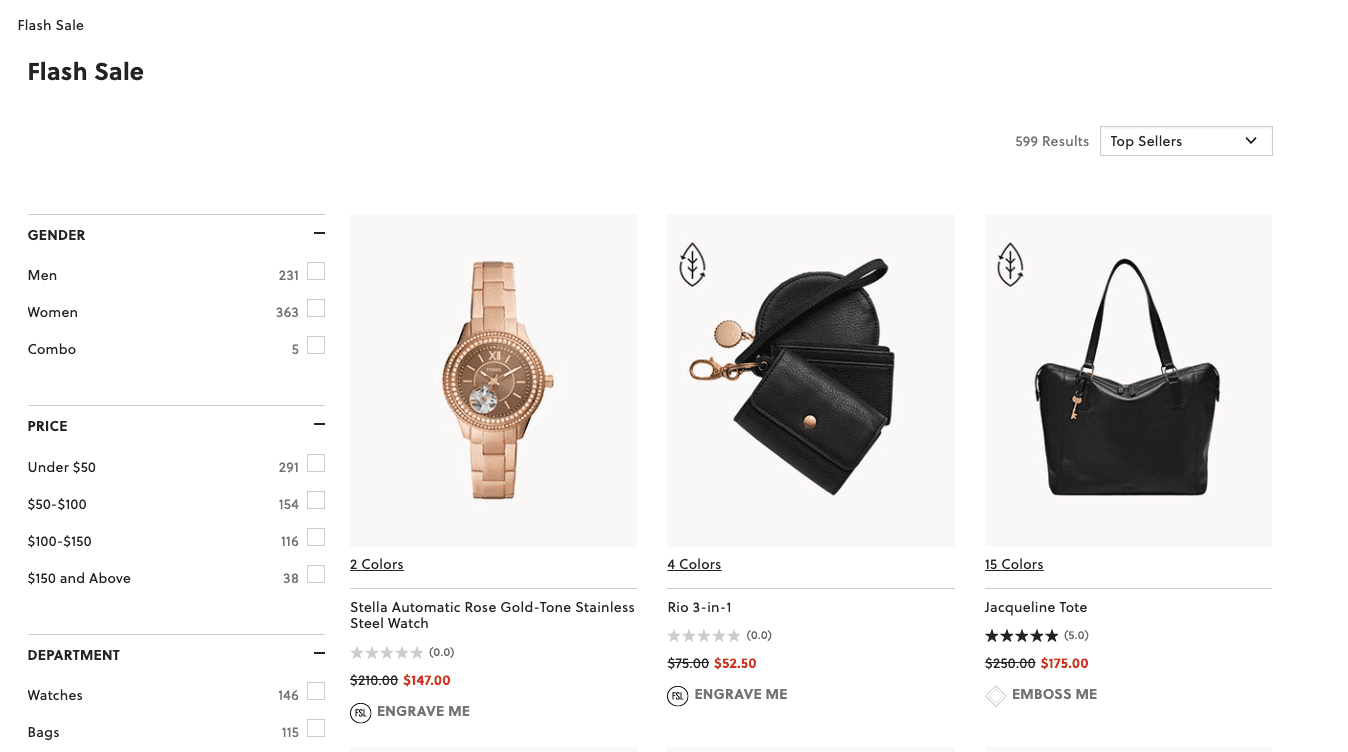Click the FSL badge next to Rio Engrave Me
The width and height of the screenshot is (1348, 752).
coord(679,695)
